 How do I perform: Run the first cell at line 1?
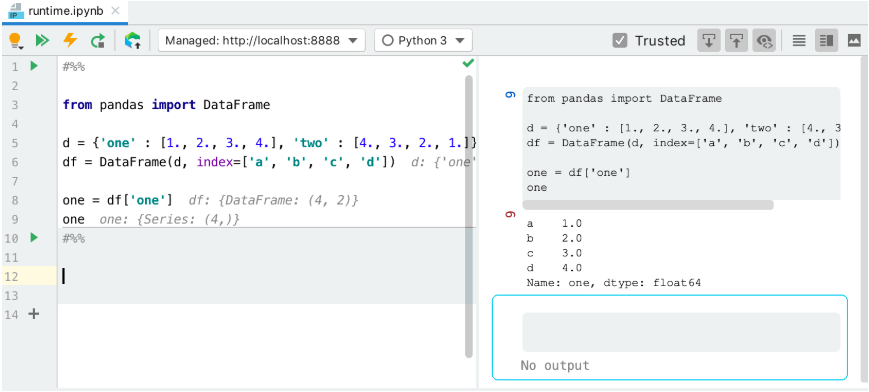pyautogui.click(x=34, y=66)
